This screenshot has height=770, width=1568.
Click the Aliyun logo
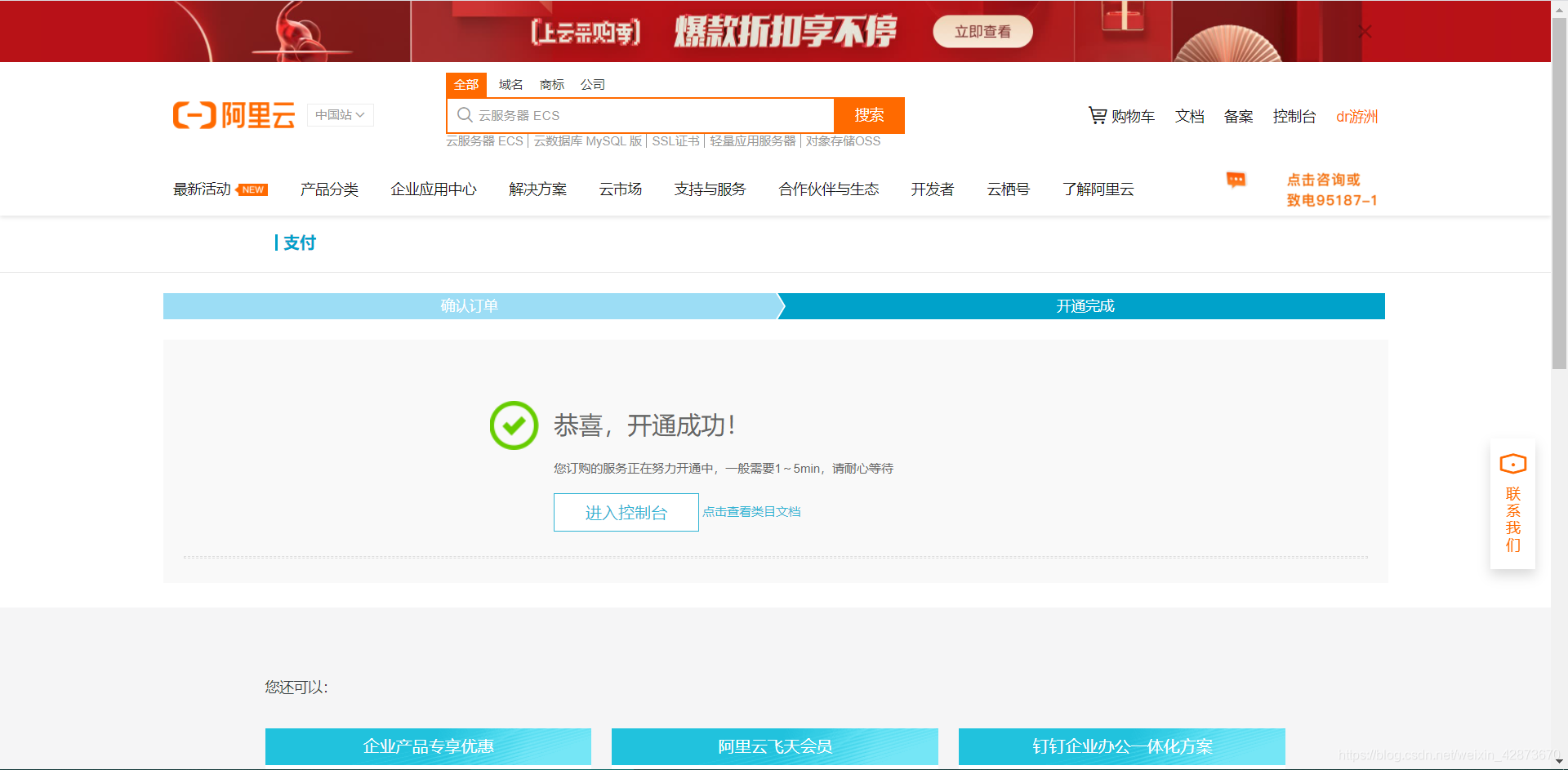click(x=234, y=115)
